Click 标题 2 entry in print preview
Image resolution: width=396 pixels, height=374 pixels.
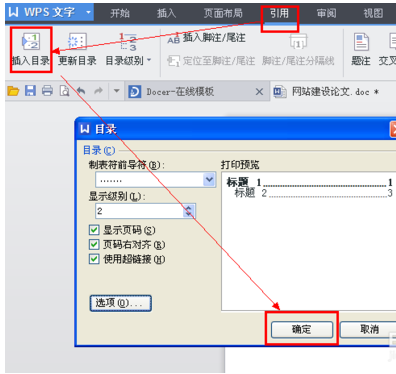pyautogui.click(x=314, y=193)
